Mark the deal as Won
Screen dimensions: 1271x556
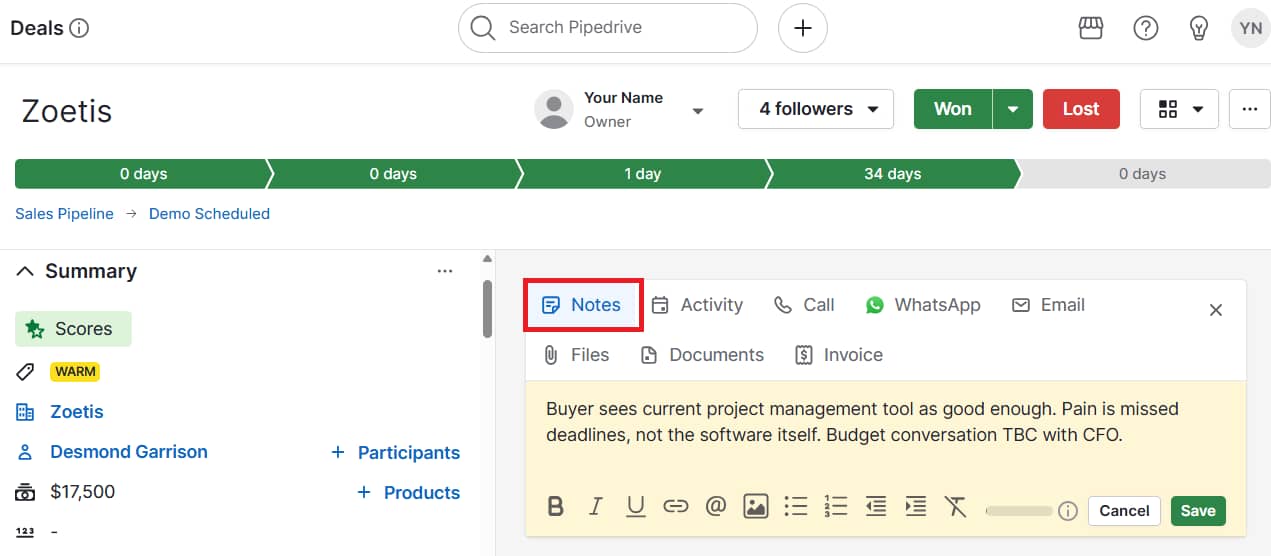(x=953, y=109)
